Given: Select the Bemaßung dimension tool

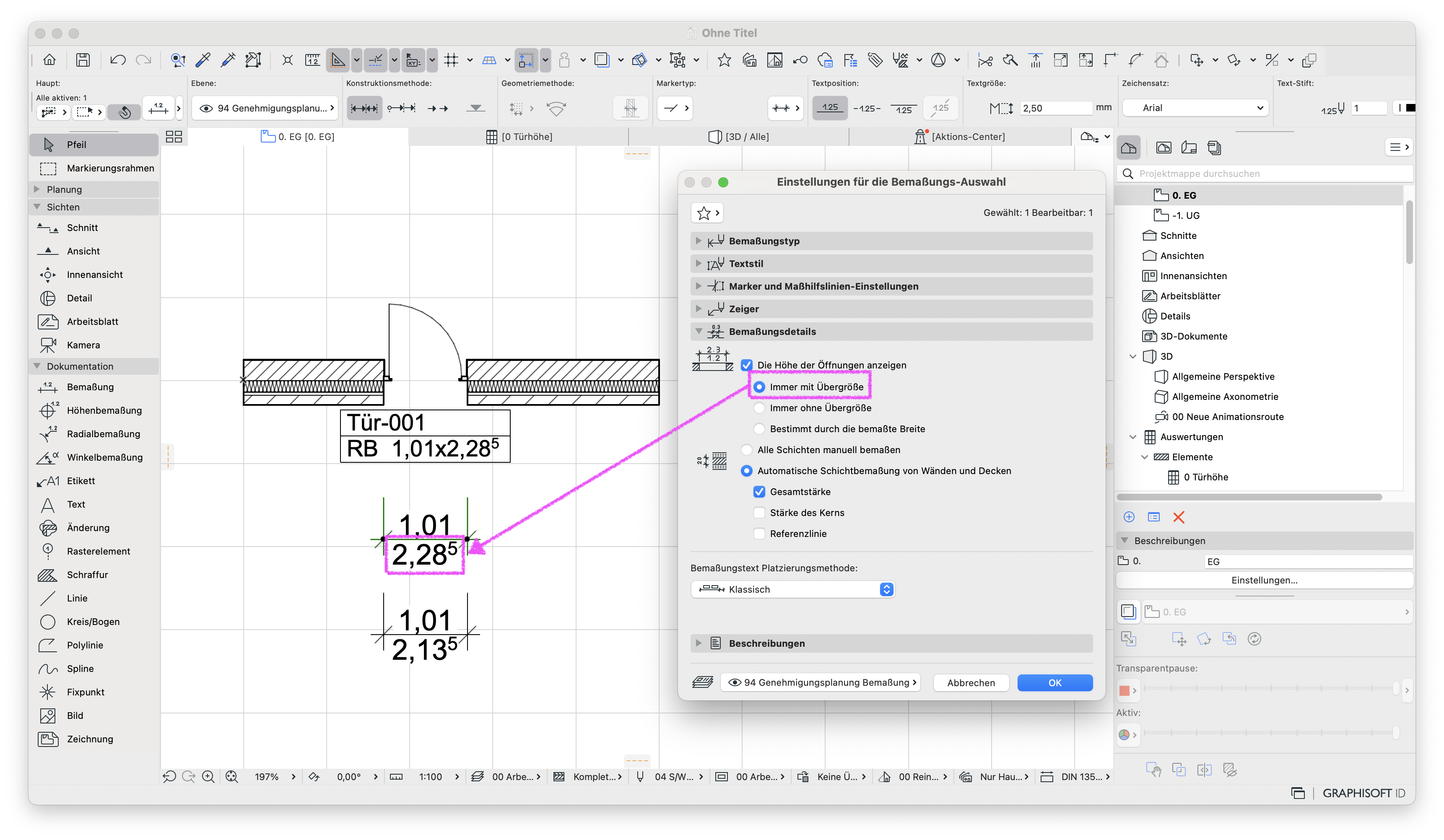Looking at the screenshot, I should click(x=93, y=387).
